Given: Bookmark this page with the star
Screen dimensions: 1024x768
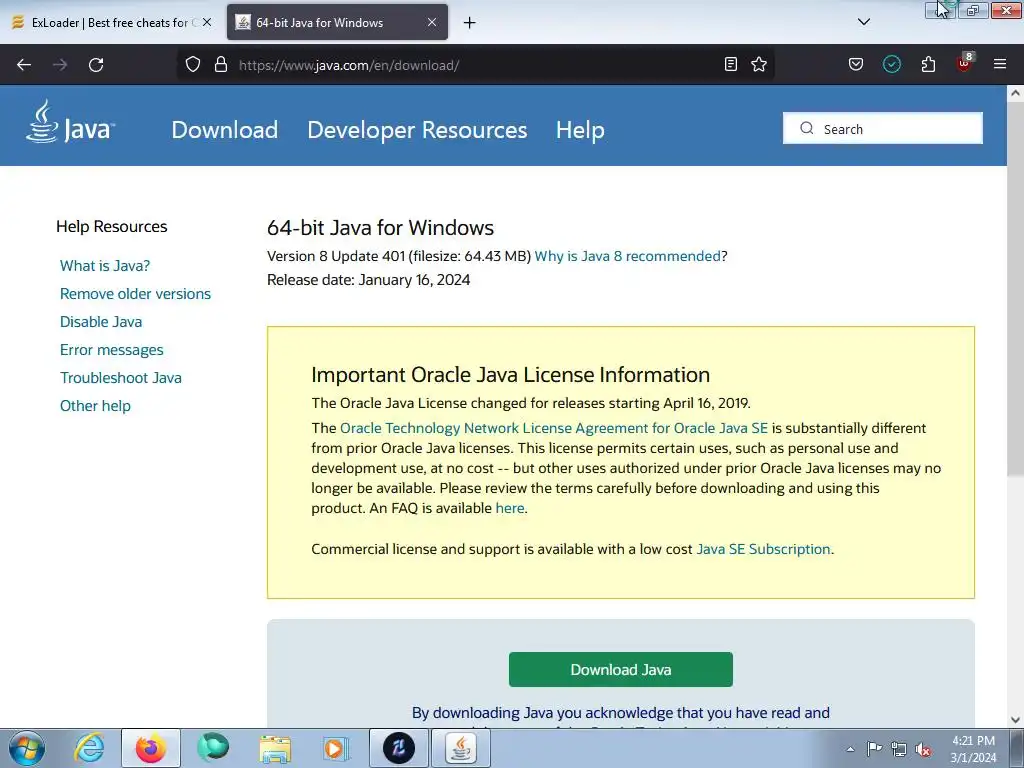Looking at the screenshot, I should click(759, 64).
